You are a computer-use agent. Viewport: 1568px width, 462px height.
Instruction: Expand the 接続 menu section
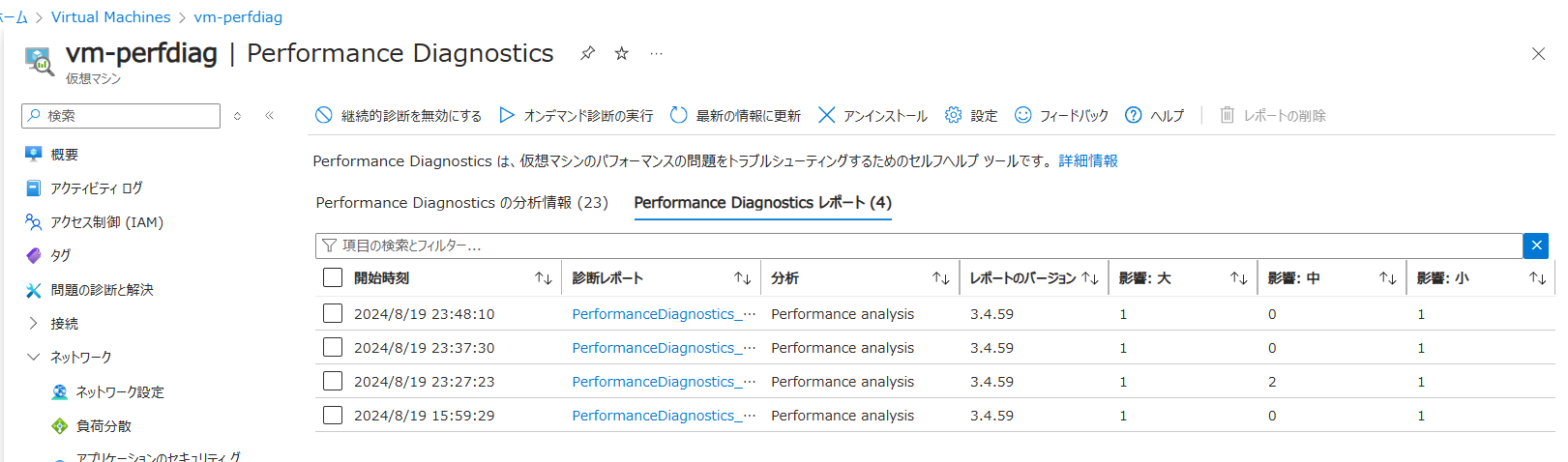(x=34, y=323)
